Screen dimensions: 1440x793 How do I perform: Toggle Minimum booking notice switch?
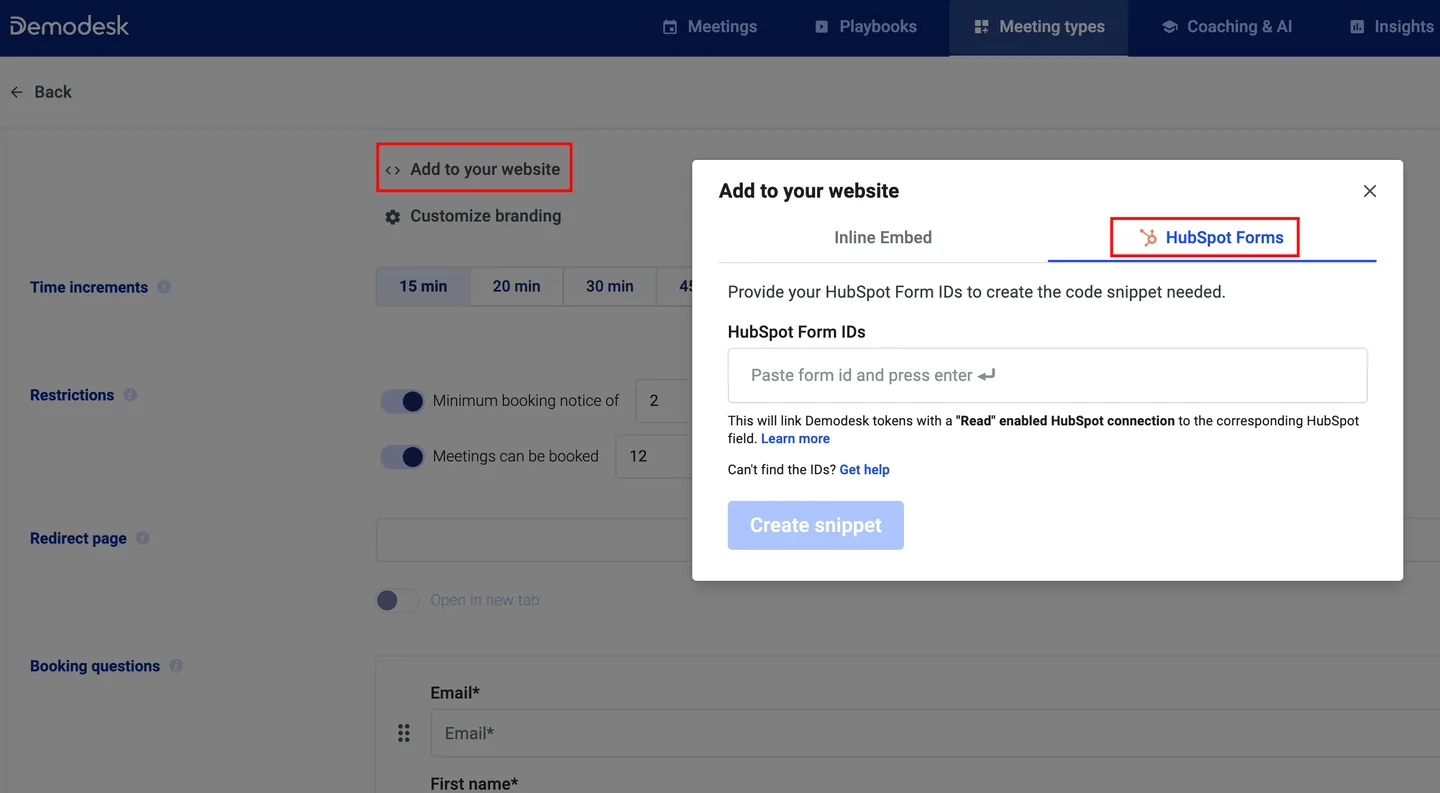coord(403,401)
